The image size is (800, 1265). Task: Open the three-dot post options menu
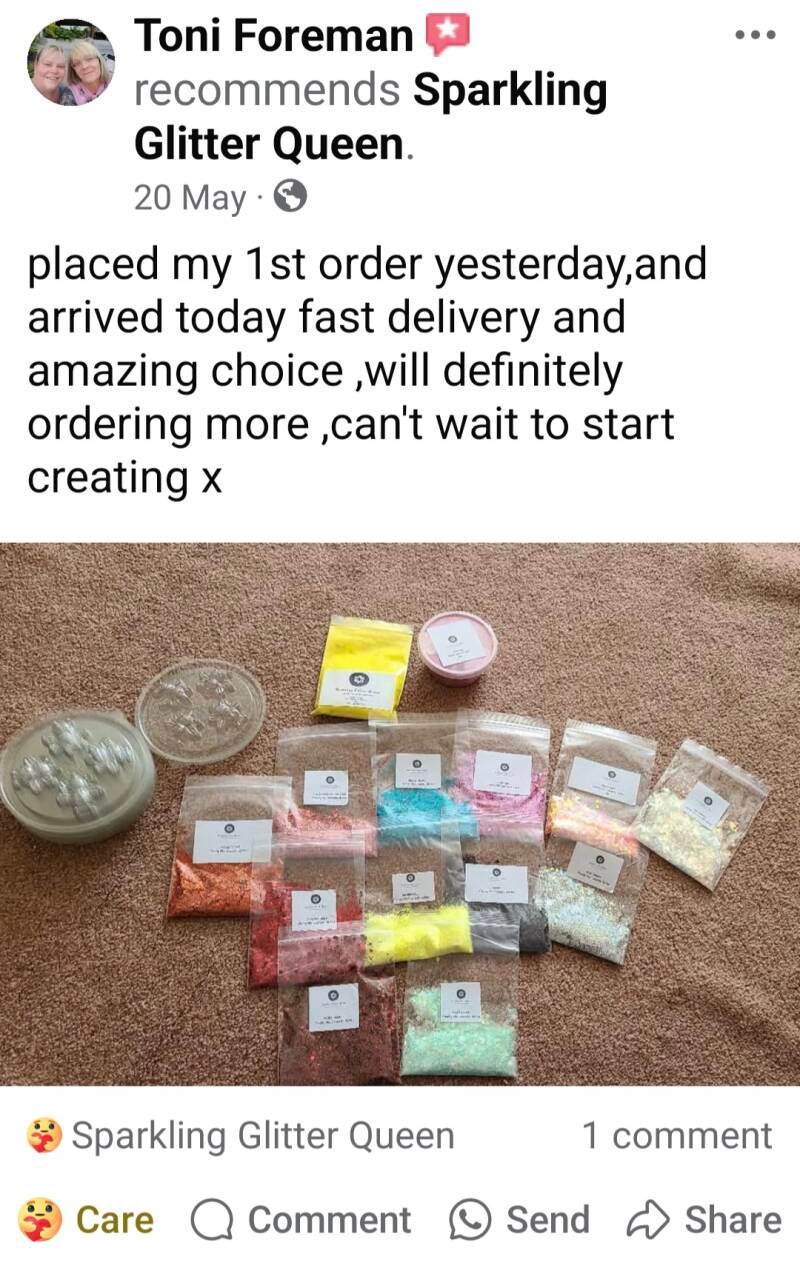click(x=755, y=35)
